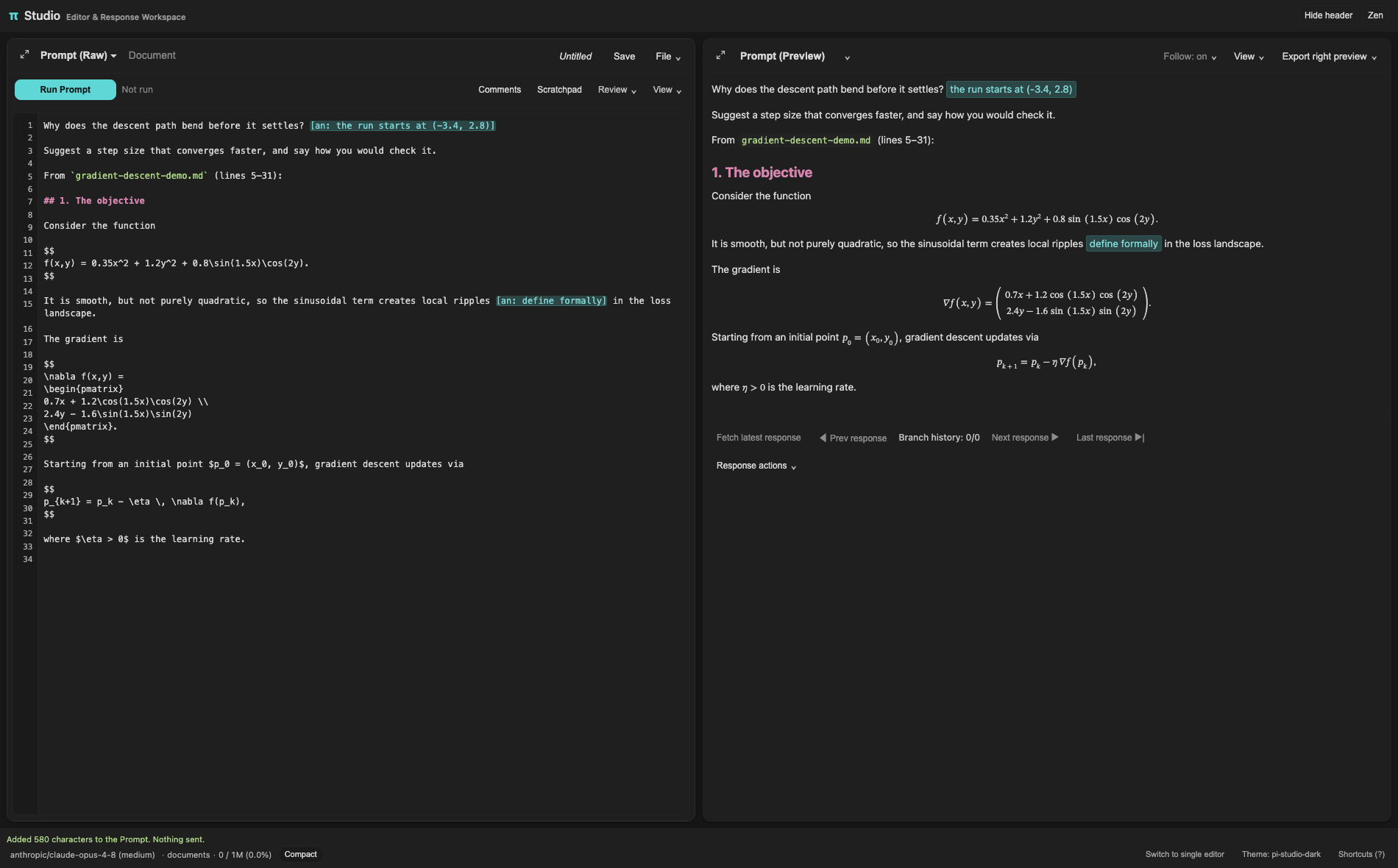Click the Next response arrow
Image resolution: width=1398 pixels, height=868 pixels.
(x=1025, y=438)
